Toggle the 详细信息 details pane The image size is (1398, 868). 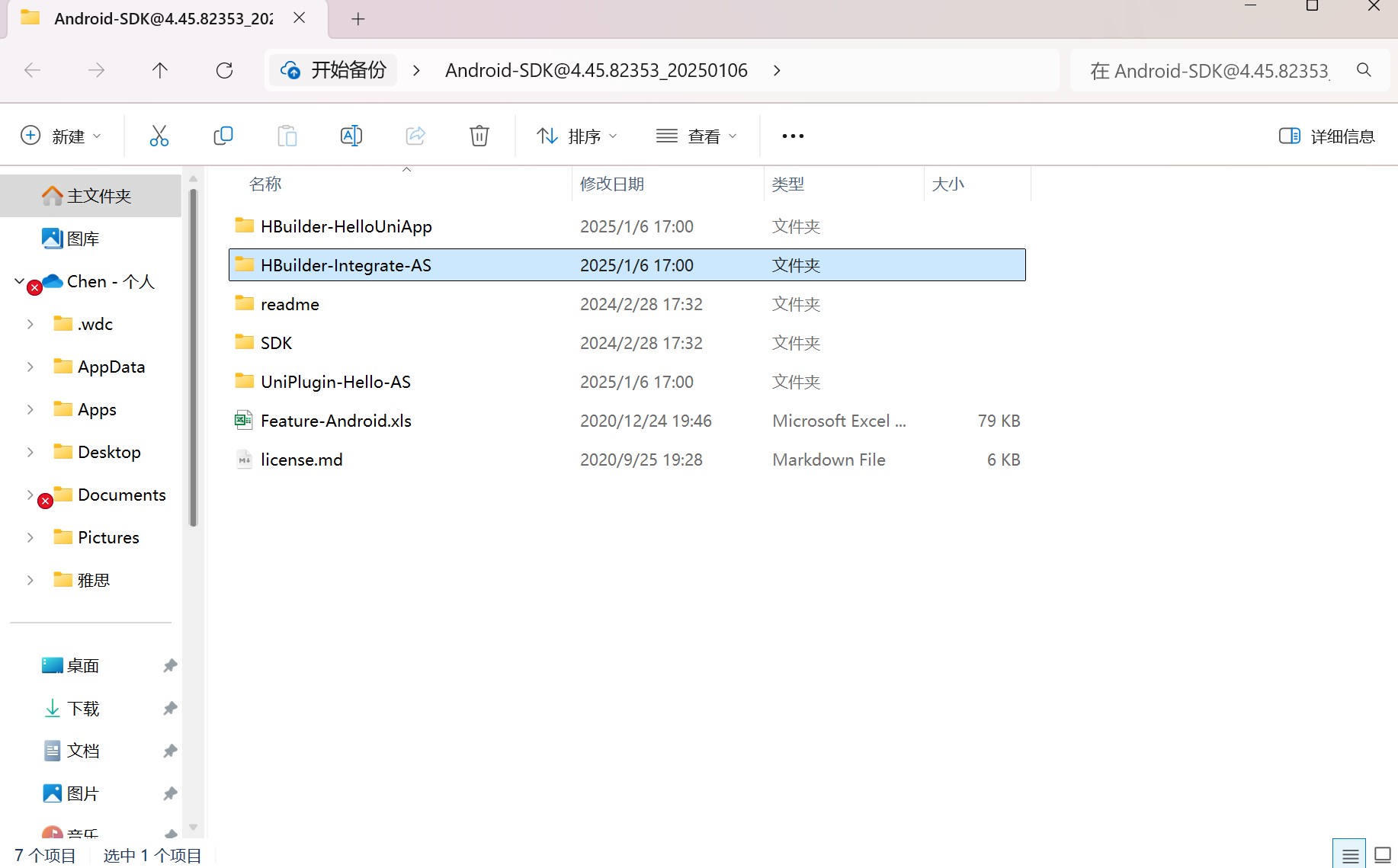point(1326,136)
